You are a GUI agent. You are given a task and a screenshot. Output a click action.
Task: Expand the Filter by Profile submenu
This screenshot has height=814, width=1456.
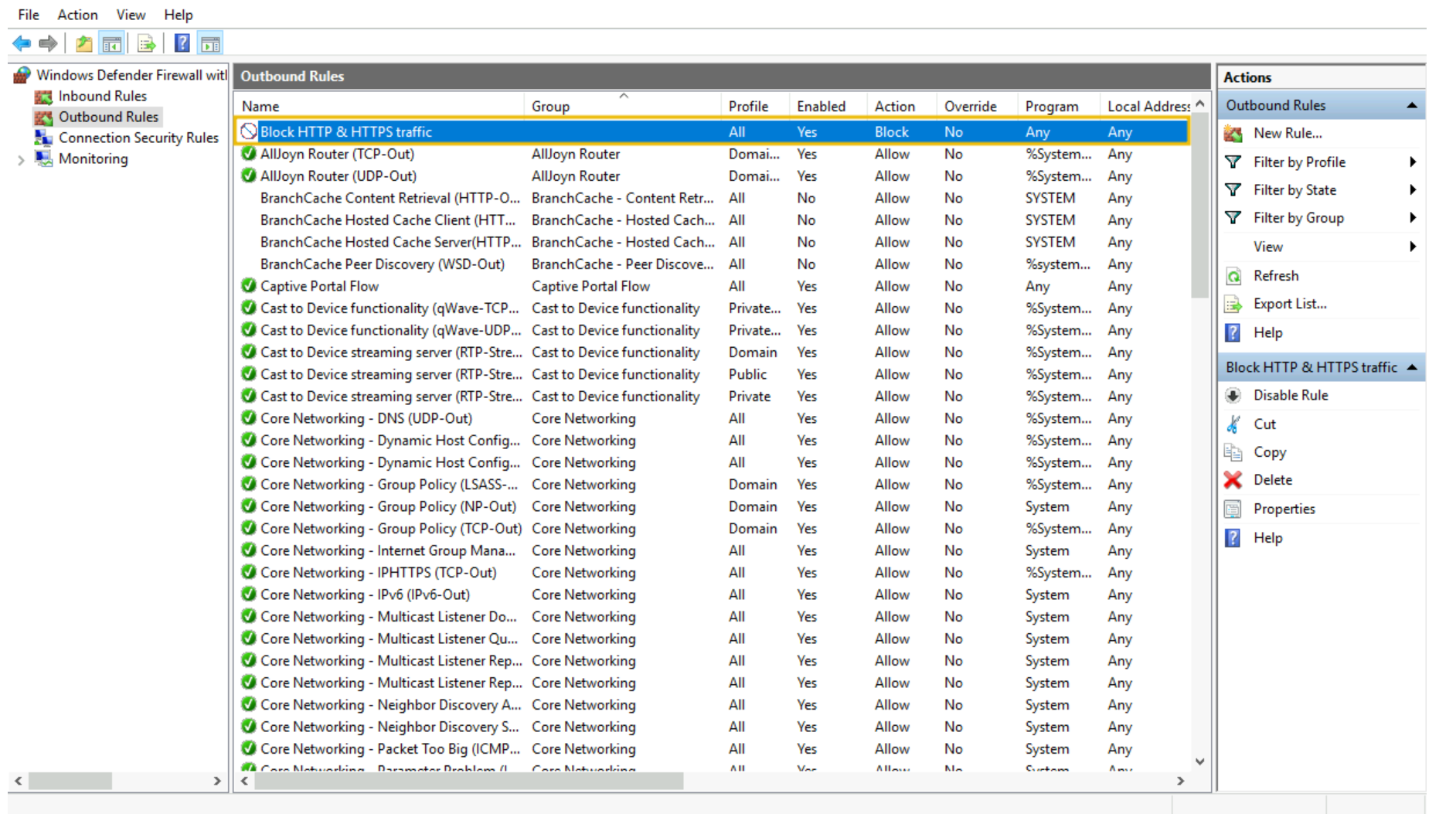1412,162
